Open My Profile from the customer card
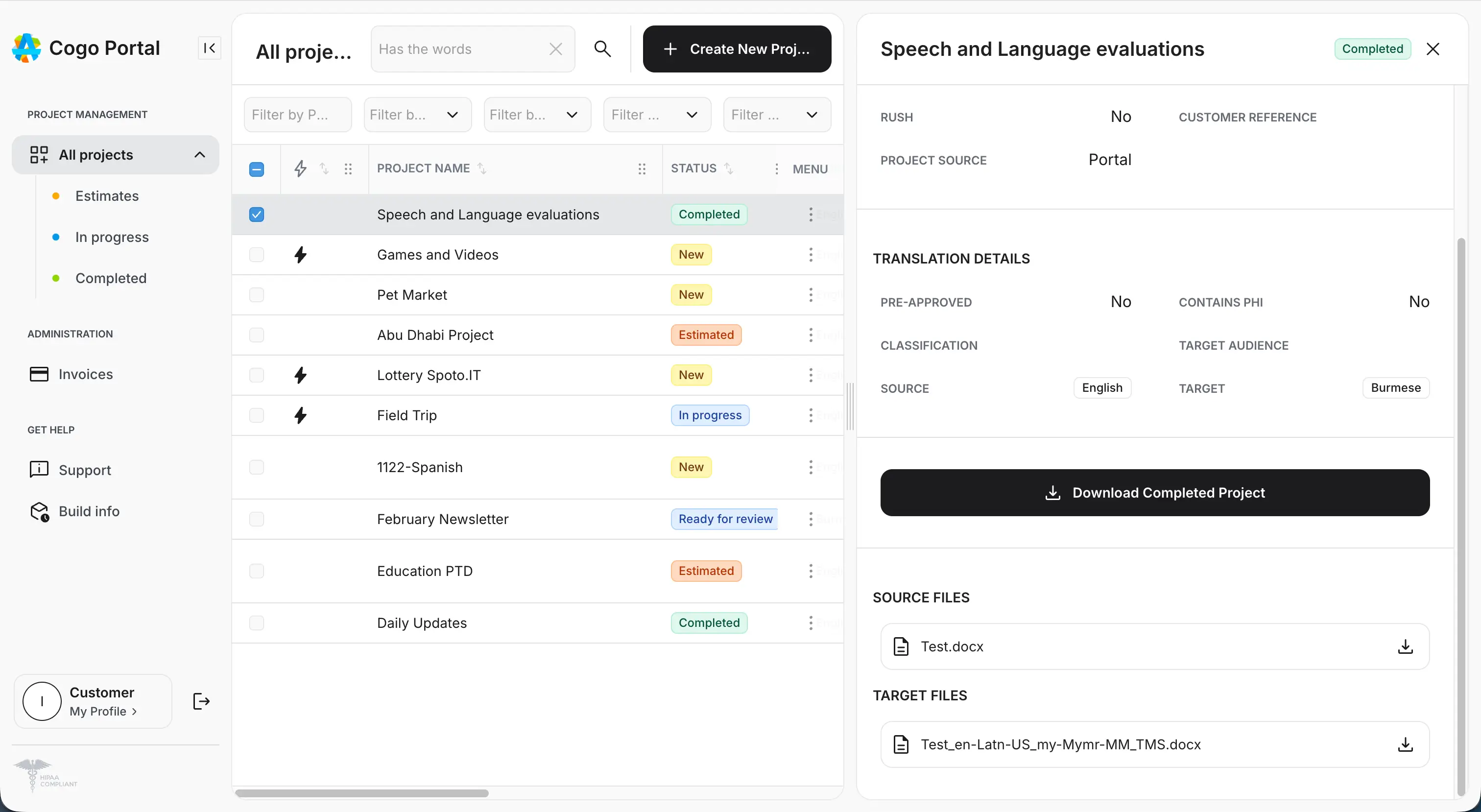 pyautogui.click(x=103, y=712)
